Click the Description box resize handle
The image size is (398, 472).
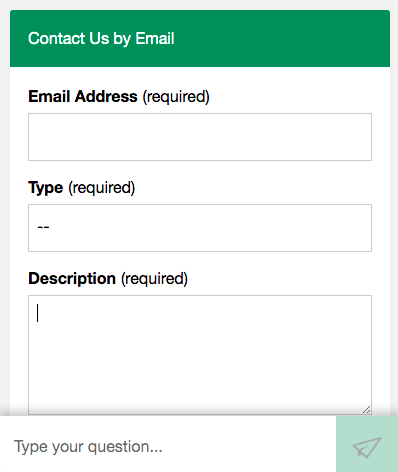[367, 410]
